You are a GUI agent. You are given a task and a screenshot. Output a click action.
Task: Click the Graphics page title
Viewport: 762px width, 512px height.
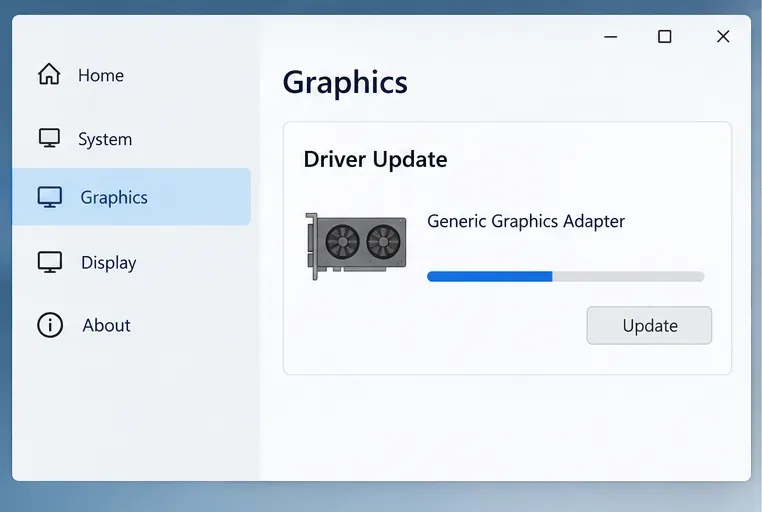coord(345,83)
